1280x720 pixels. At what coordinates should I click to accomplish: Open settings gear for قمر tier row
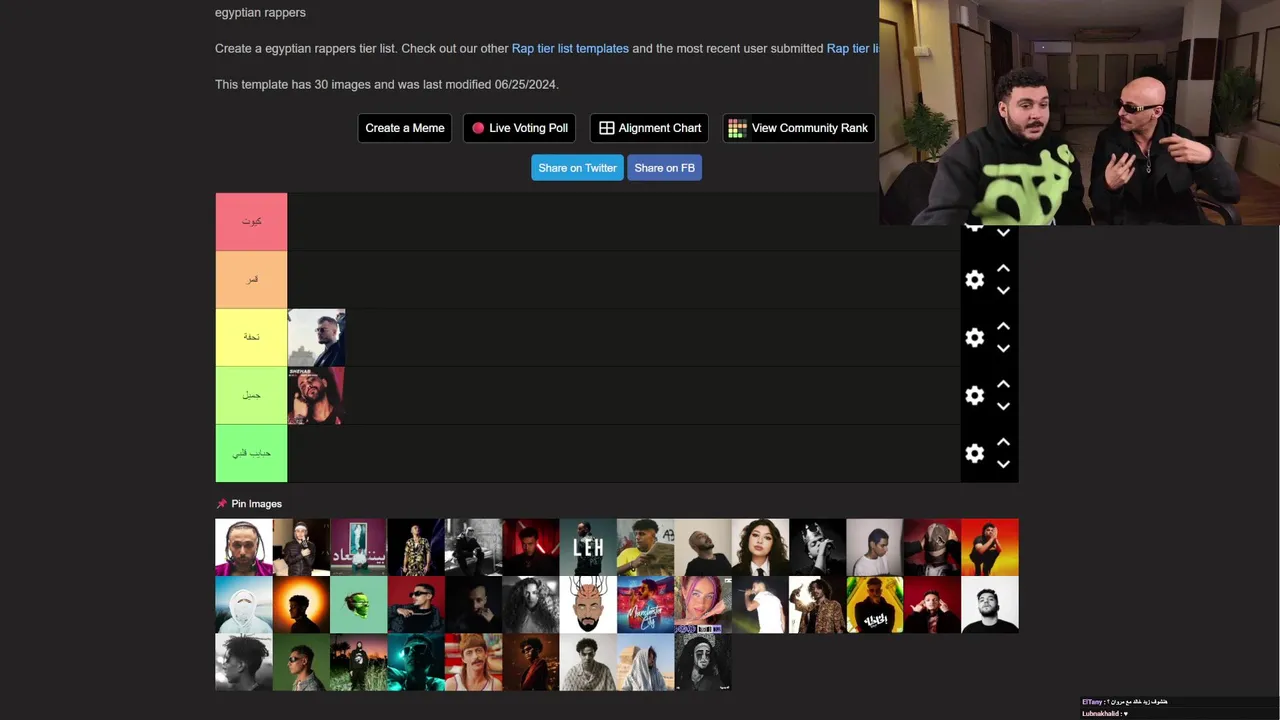tap(974, 280)
